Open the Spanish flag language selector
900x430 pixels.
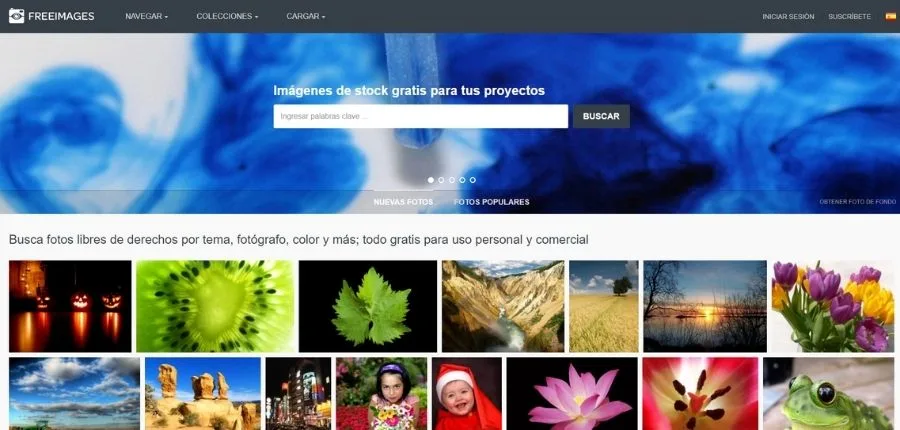pos(890,16)
